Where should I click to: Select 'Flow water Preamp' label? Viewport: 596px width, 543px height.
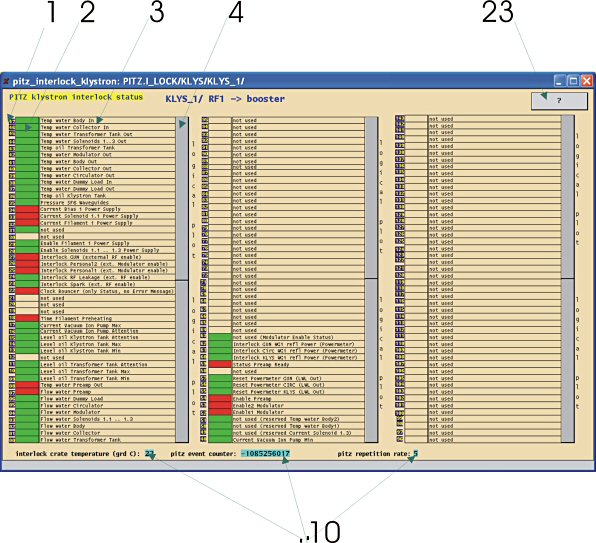point(66,392)
